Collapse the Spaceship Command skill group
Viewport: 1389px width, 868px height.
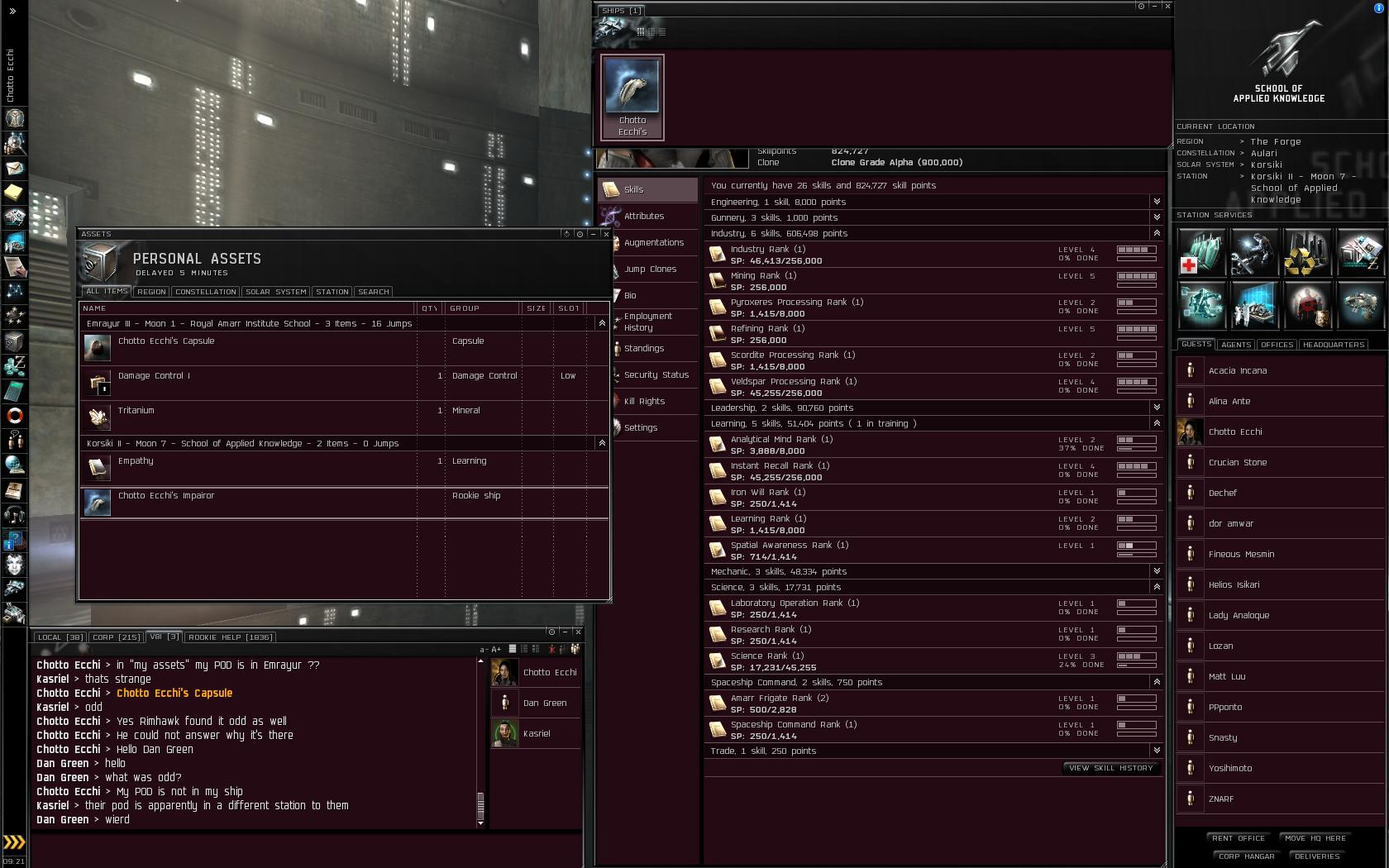[x=1157, y=682]
